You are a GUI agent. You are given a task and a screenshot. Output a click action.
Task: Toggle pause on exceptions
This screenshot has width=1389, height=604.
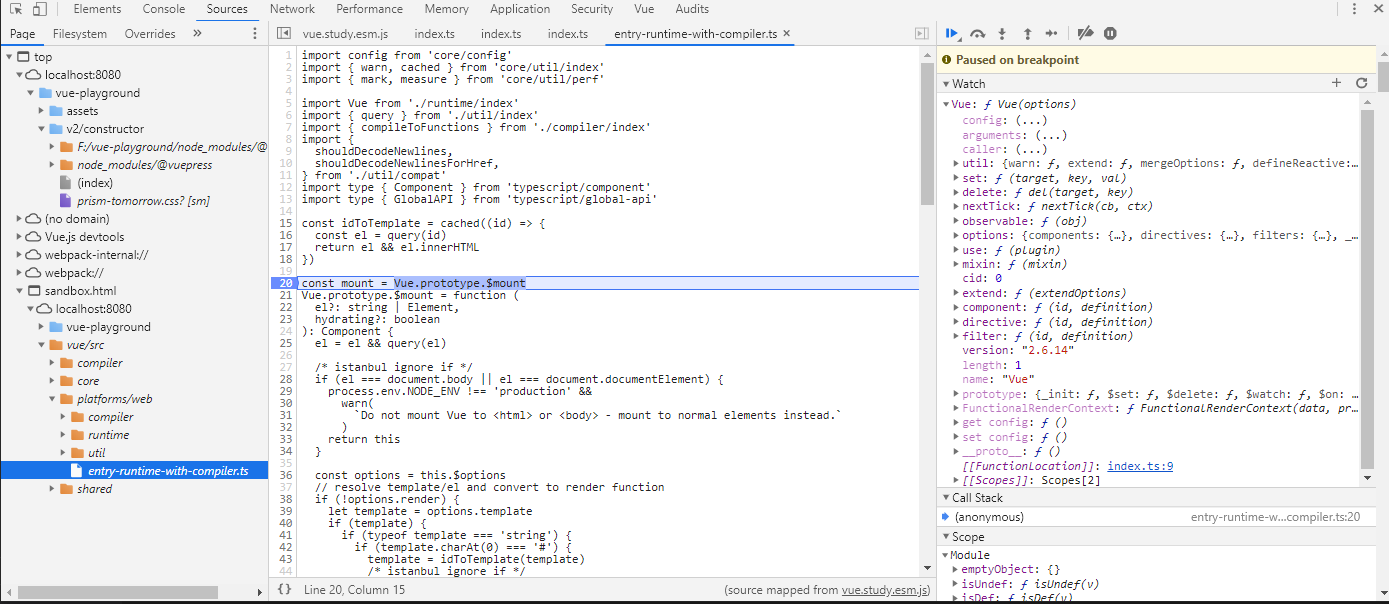[1110, 33]
